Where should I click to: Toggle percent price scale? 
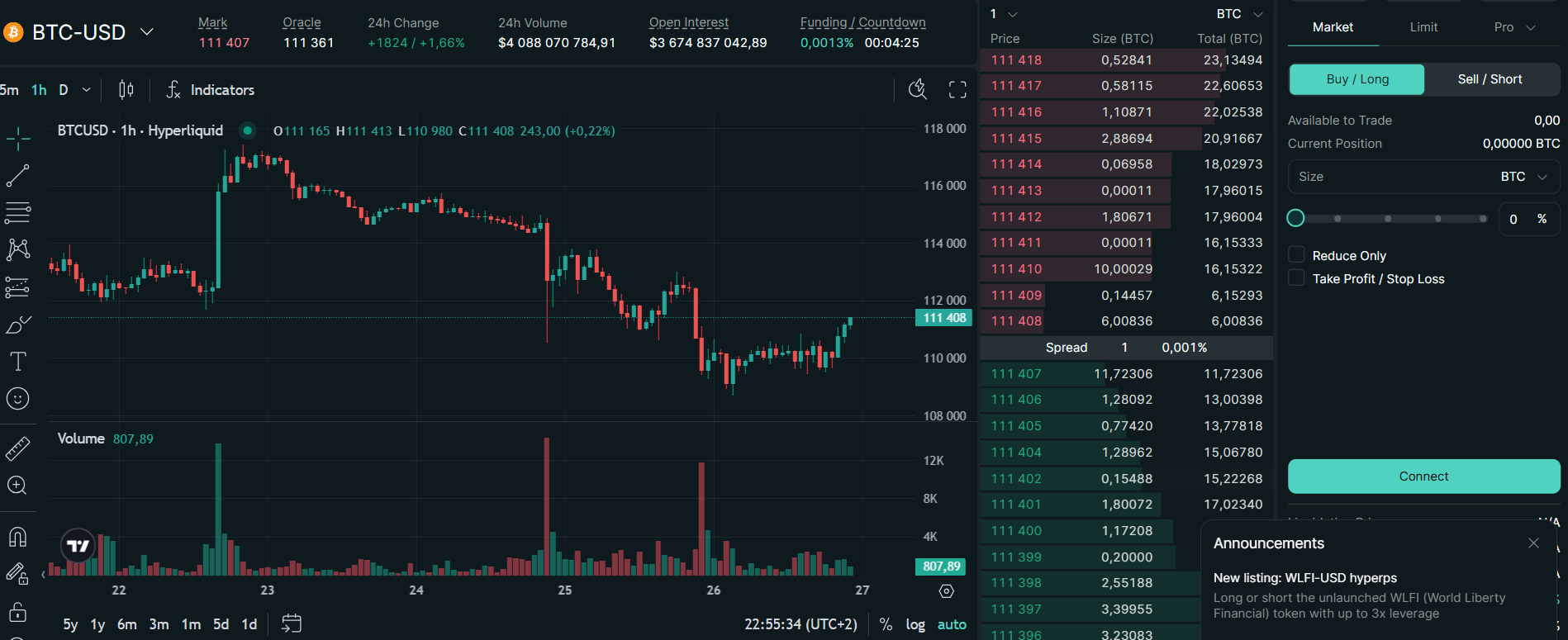pyautogui.click(x=886, y=624)
